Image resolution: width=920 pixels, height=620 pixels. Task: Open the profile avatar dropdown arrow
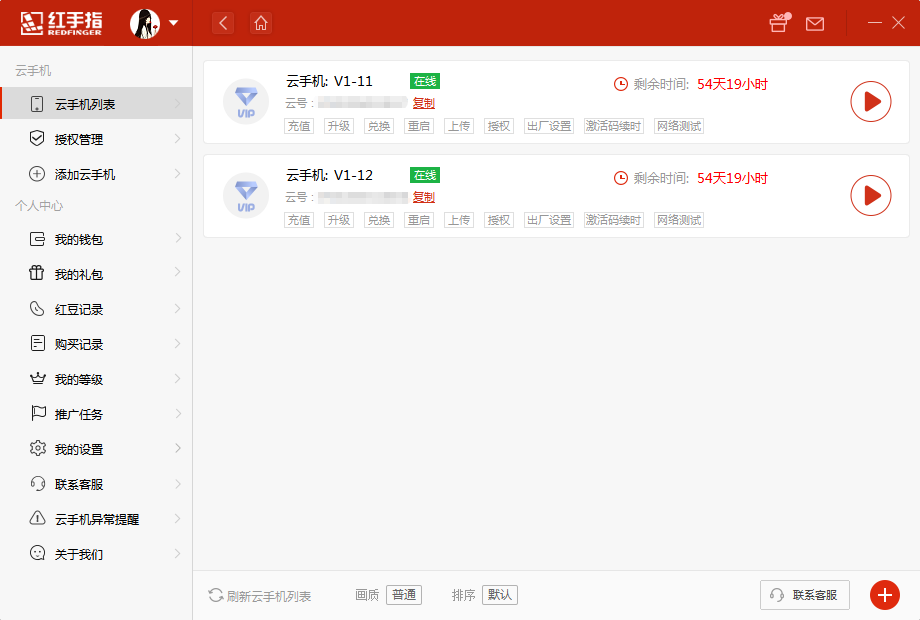pyautogui.click(x=174, y=23)
